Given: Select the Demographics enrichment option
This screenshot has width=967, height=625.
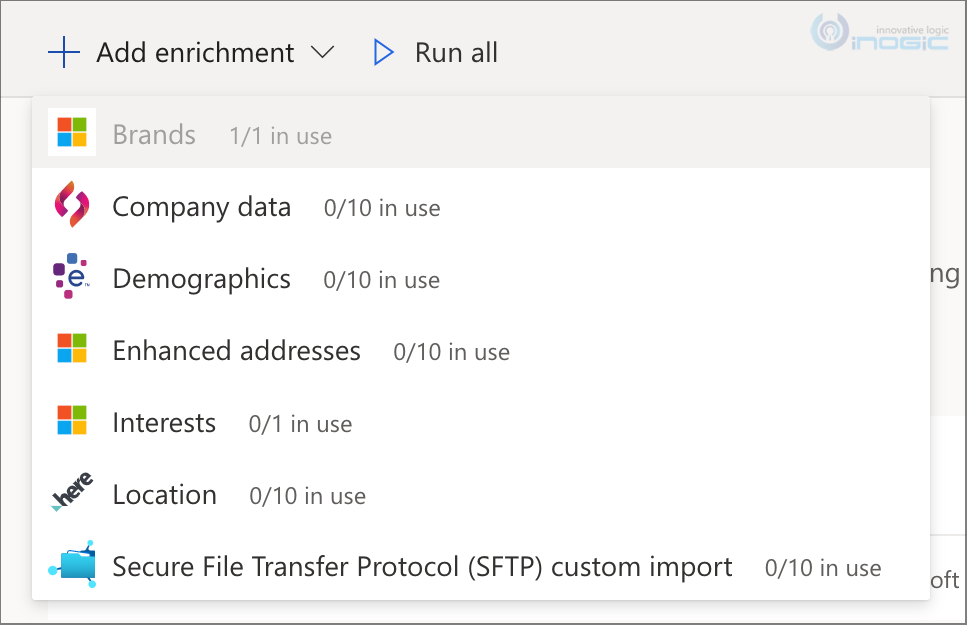Looking at the screenshot, I should (201, 279).
